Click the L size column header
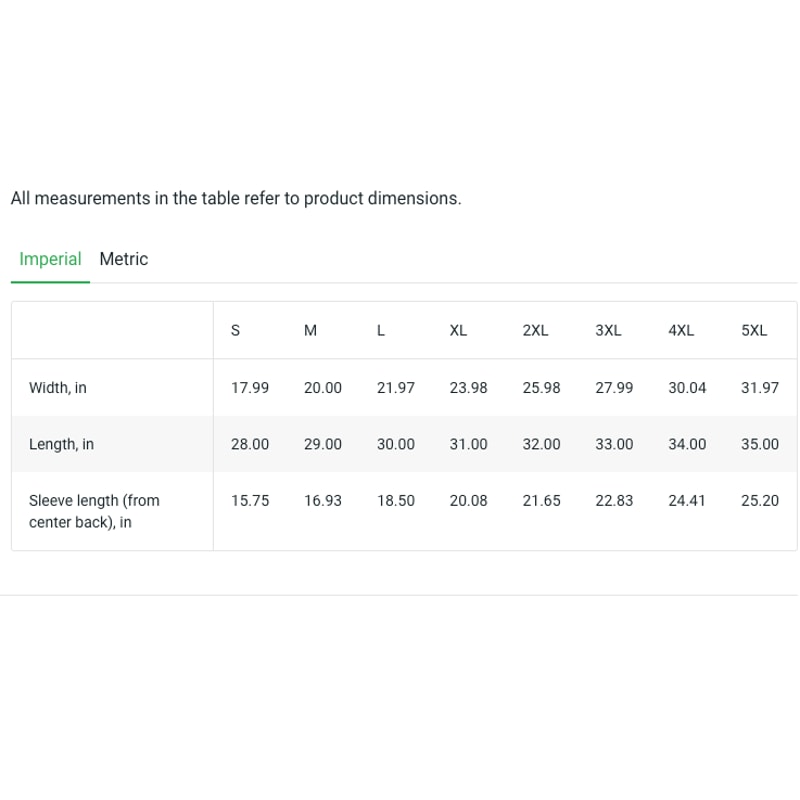This screenshot has width=800, height=800. [381, 331]
